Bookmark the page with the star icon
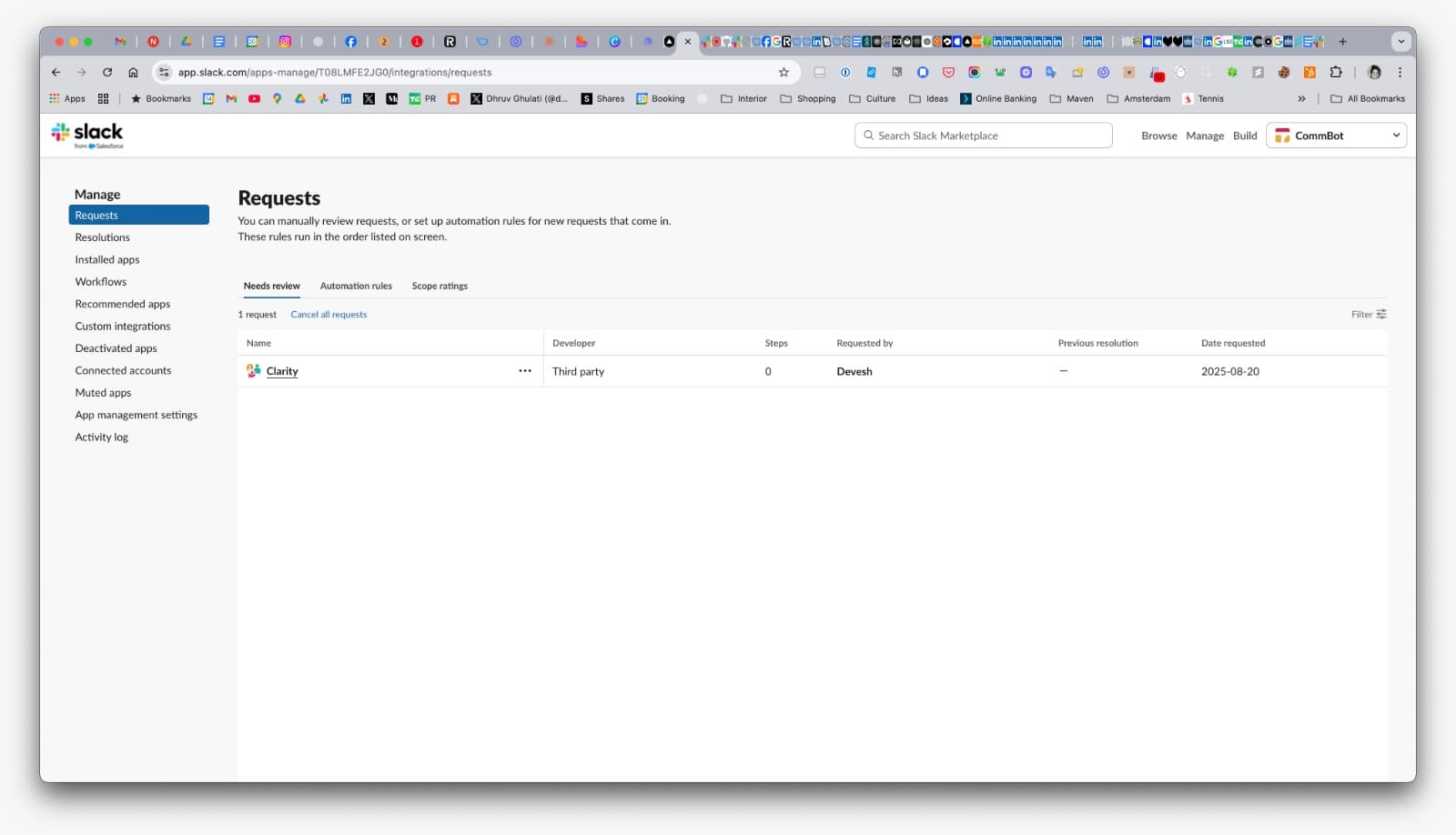 point(782,72)
